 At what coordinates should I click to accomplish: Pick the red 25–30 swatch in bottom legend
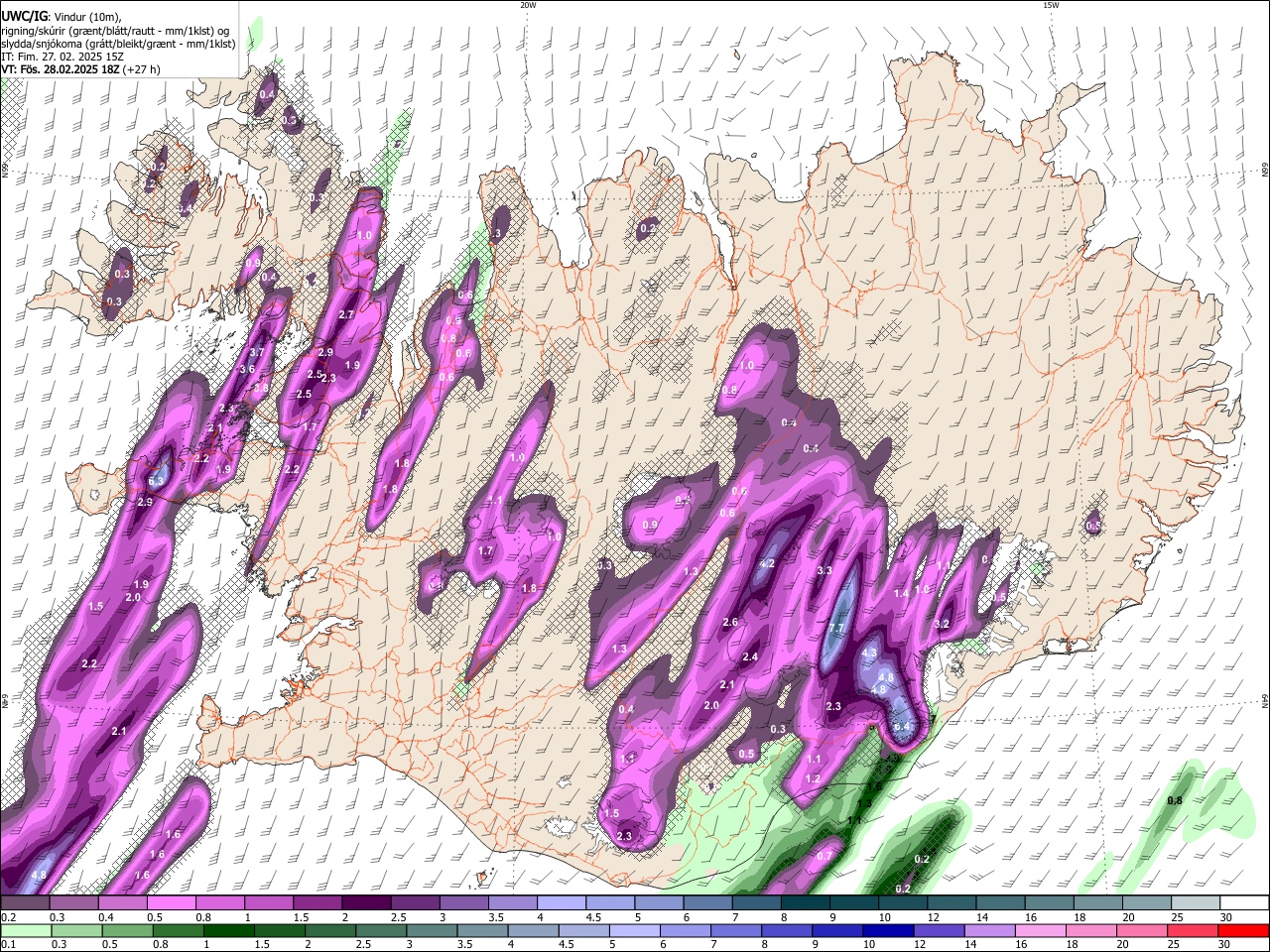1193,930
